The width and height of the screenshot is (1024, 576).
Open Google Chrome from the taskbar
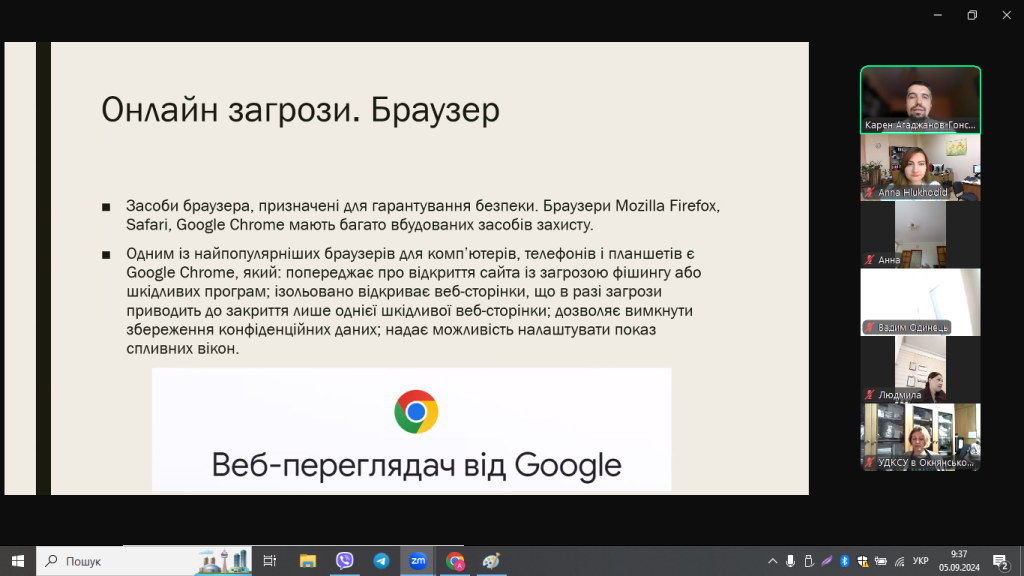coord(455,561)
